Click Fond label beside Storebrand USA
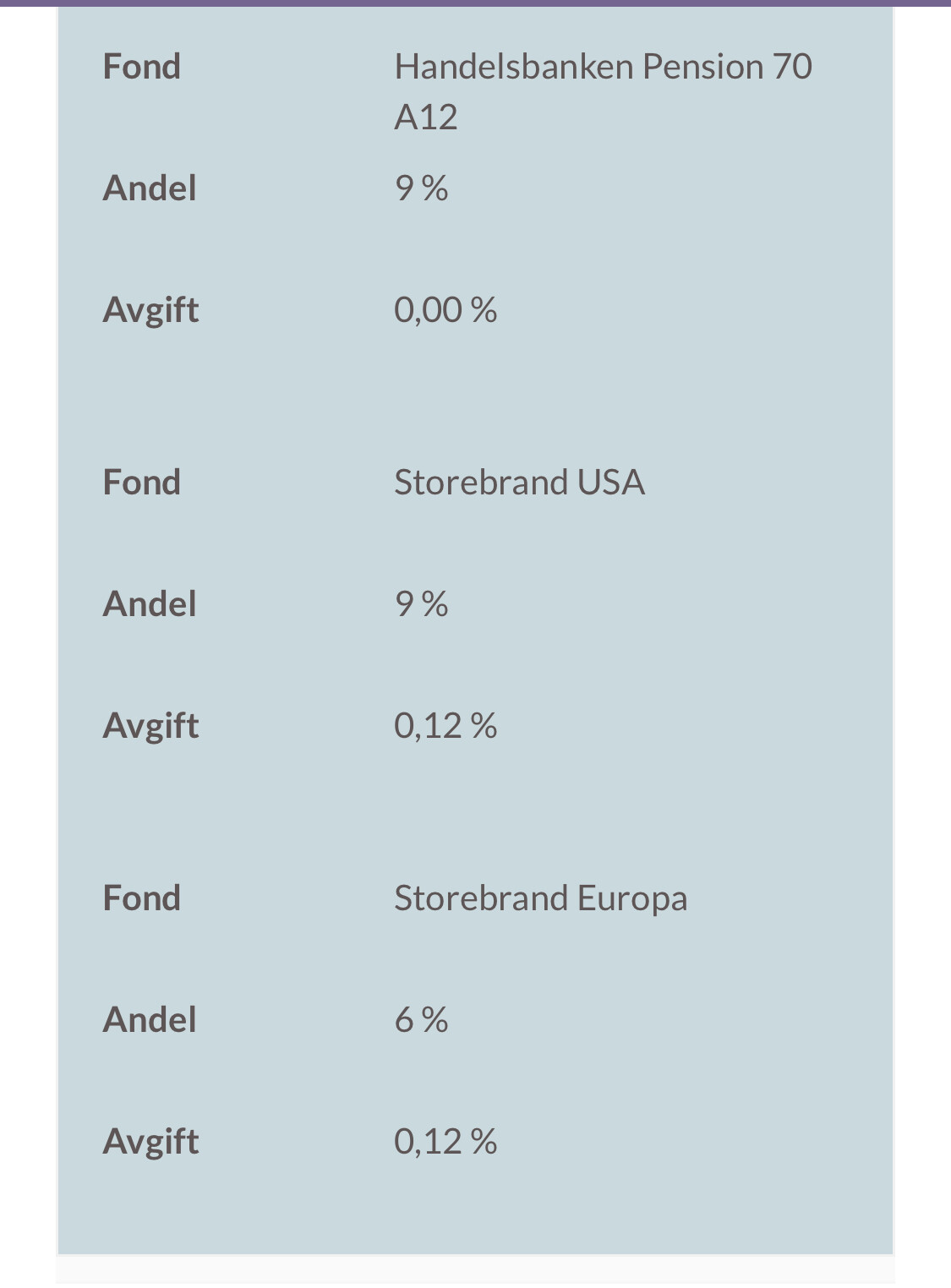The height and width of the screenshot is (1288, 951). pyautogui.click(x=141, y=482)
